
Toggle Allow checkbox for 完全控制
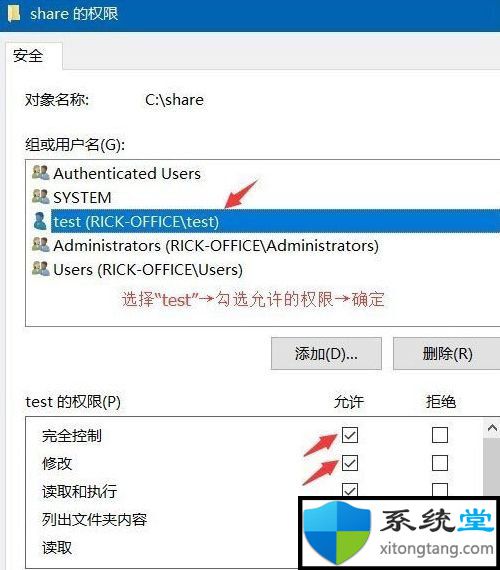pyautogui.click(x=350, y=435)
